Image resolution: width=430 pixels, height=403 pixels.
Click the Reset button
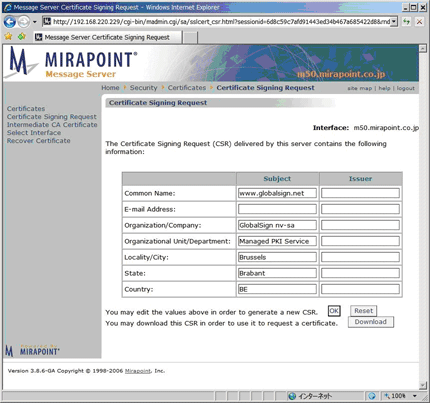[x=363, y=311]
